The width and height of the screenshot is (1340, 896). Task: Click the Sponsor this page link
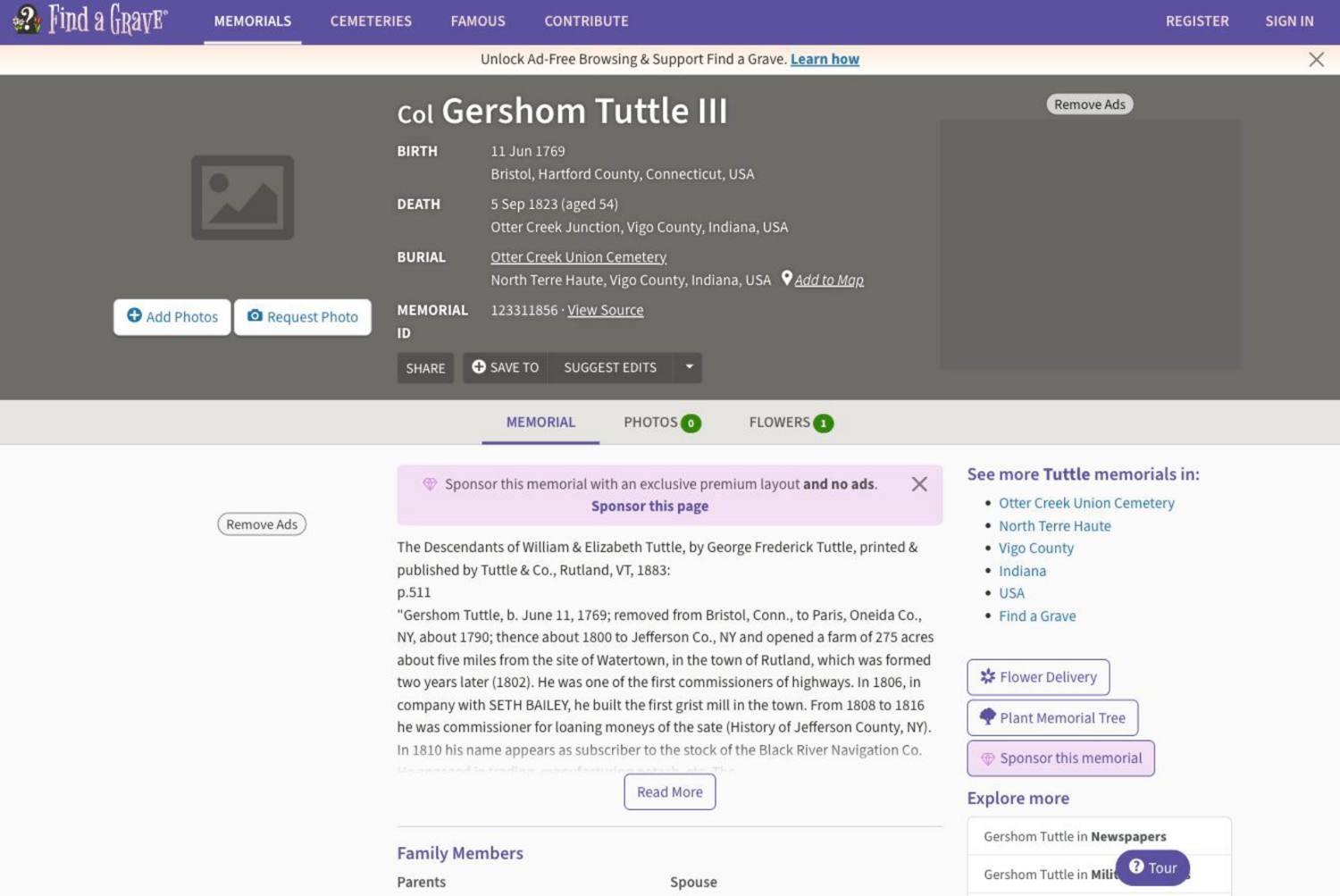point(649,506)
